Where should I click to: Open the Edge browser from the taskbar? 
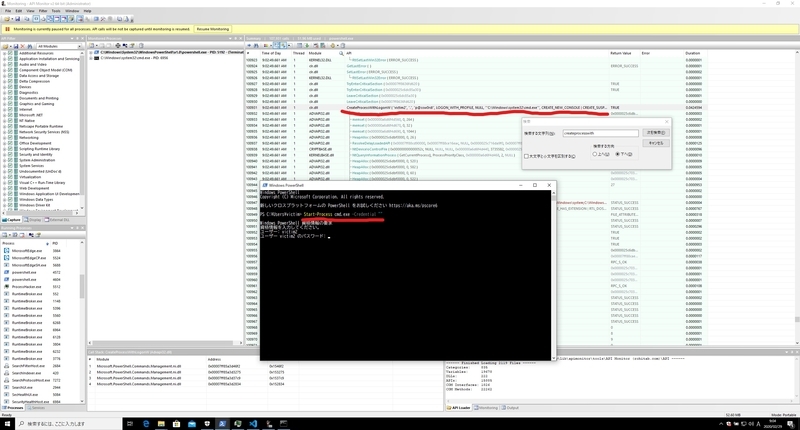(146, 423)
